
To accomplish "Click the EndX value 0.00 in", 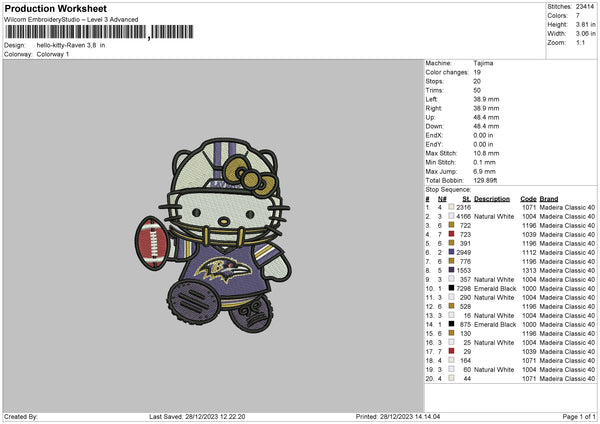I will pos(483,135).
